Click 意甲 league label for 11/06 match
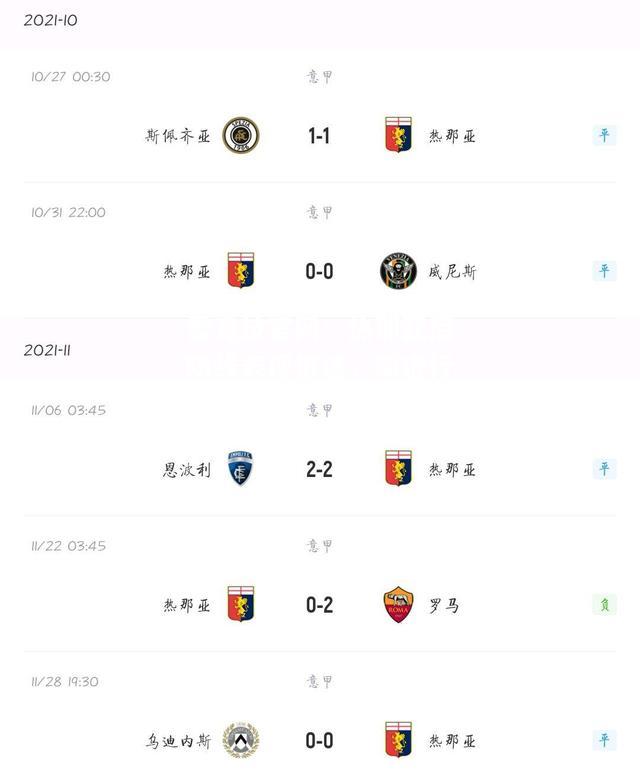Viewport: 640px width, 778px height. point(320,410)
